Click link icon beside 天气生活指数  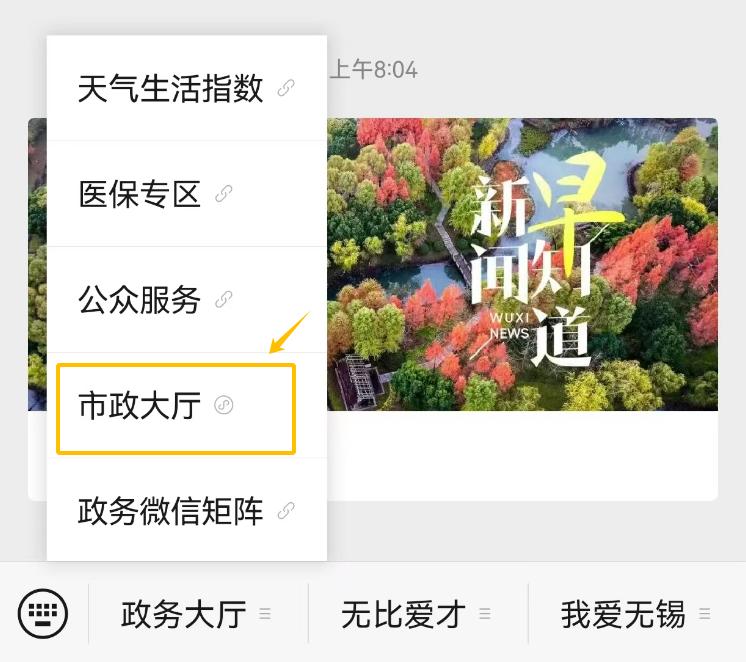pyautogui.click(x=286, y=88)
